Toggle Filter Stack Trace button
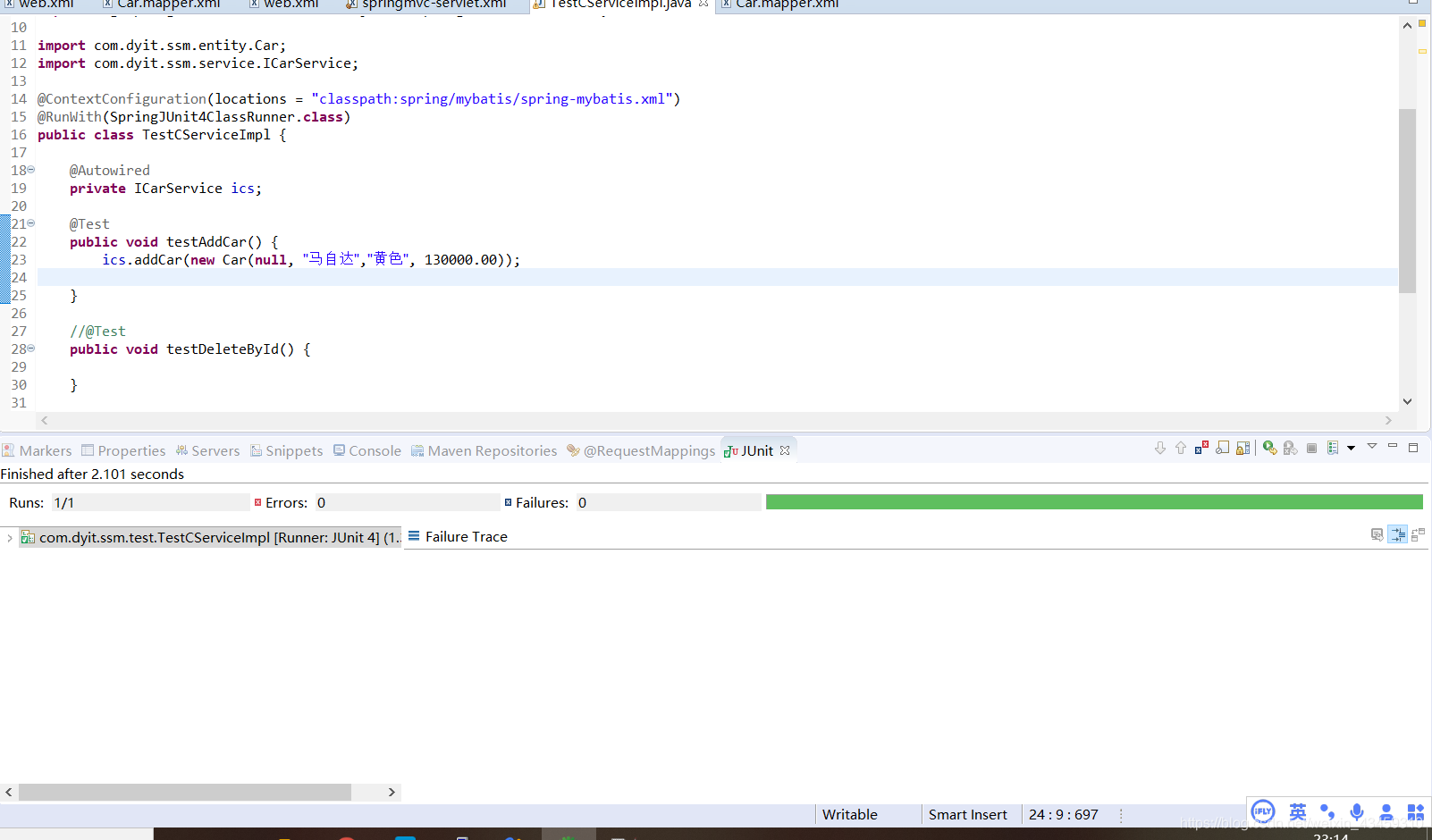This screenshot has width=1432, height=840. point(1398,534)
